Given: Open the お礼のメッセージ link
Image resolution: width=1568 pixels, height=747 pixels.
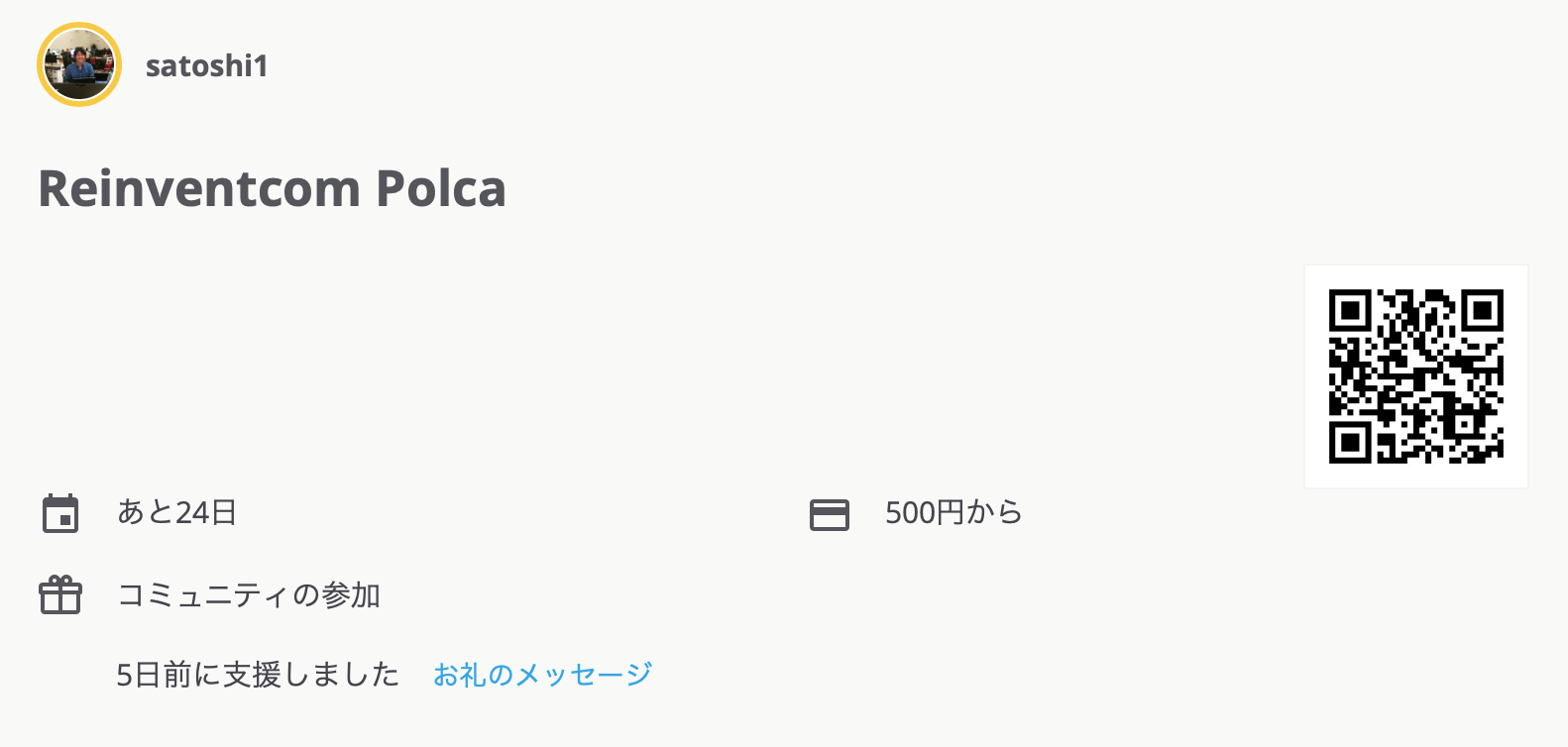Looking at the screenshot, I should point(542,675).
